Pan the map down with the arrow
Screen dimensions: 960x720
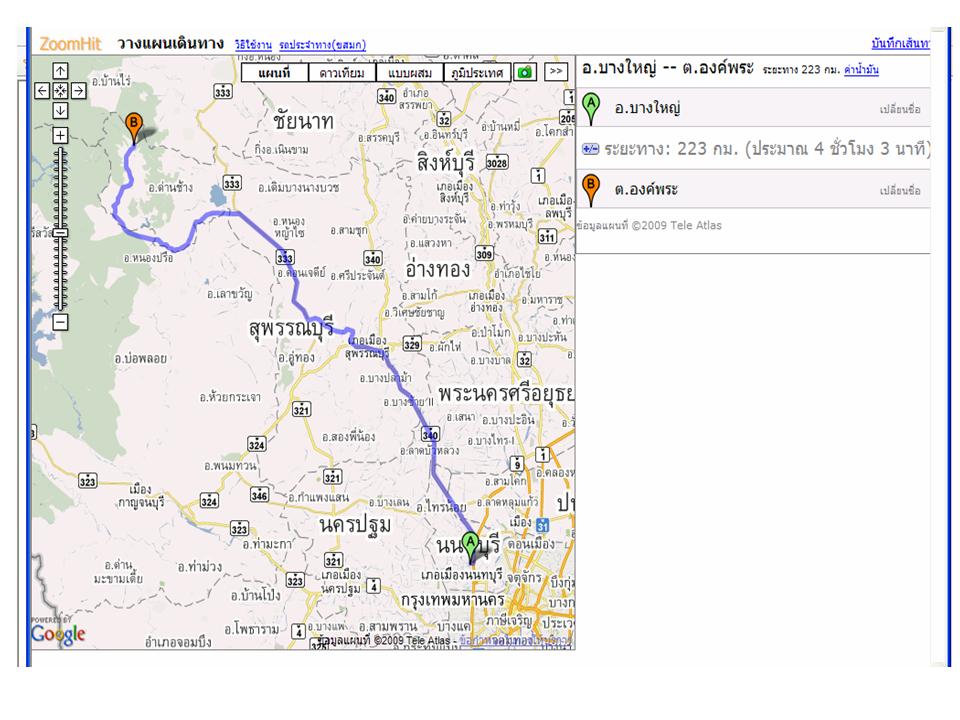point(59,109)
